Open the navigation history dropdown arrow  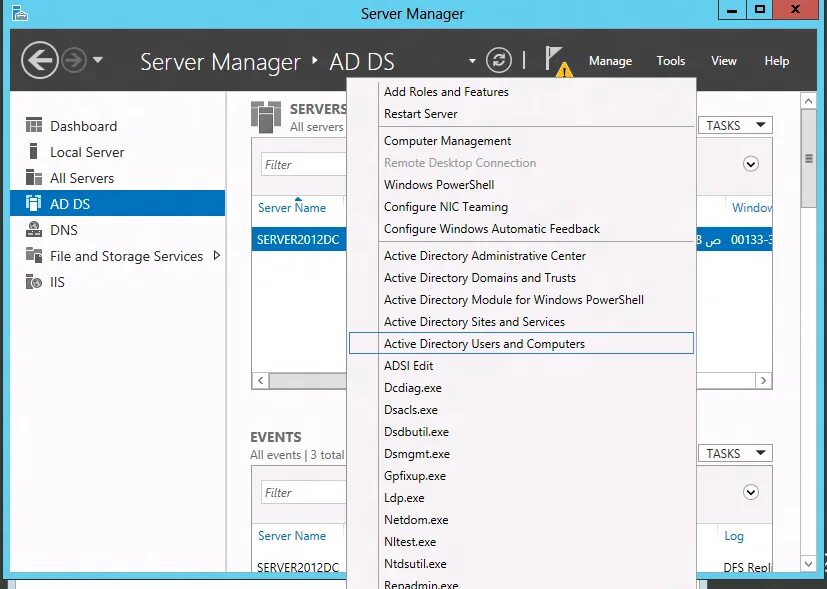(98, 60)
